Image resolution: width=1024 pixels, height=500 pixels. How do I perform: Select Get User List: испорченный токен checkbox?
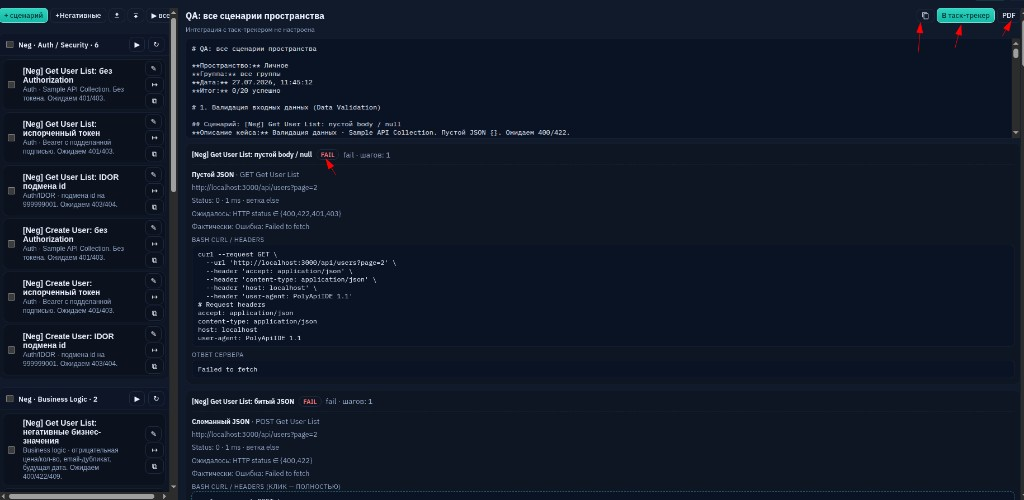(11, 138)
